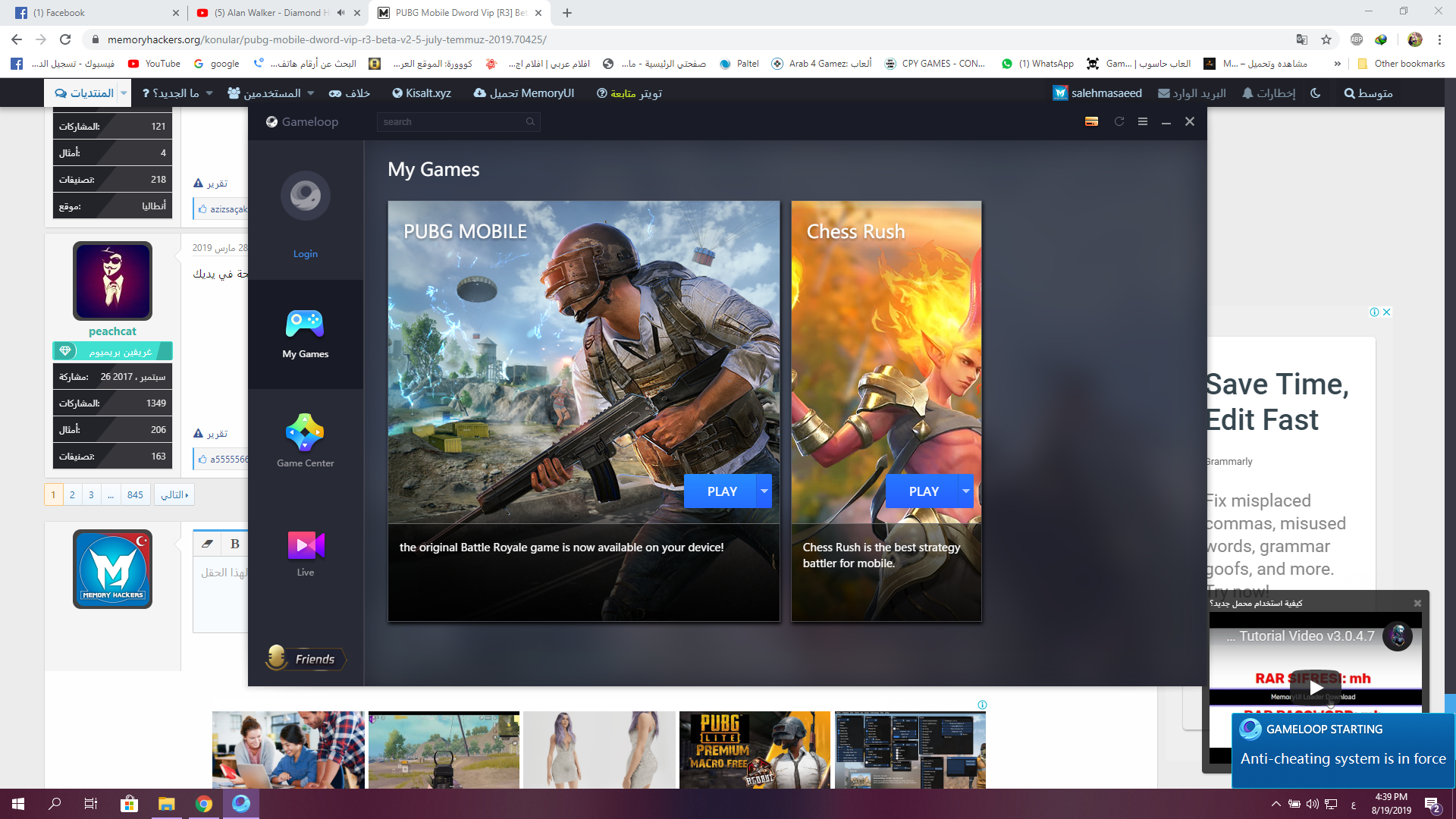Image resolution: width=1456 pixels, height=819 pixels.
Task: Open the Windows action center notifications
Action: point(1432,804)
